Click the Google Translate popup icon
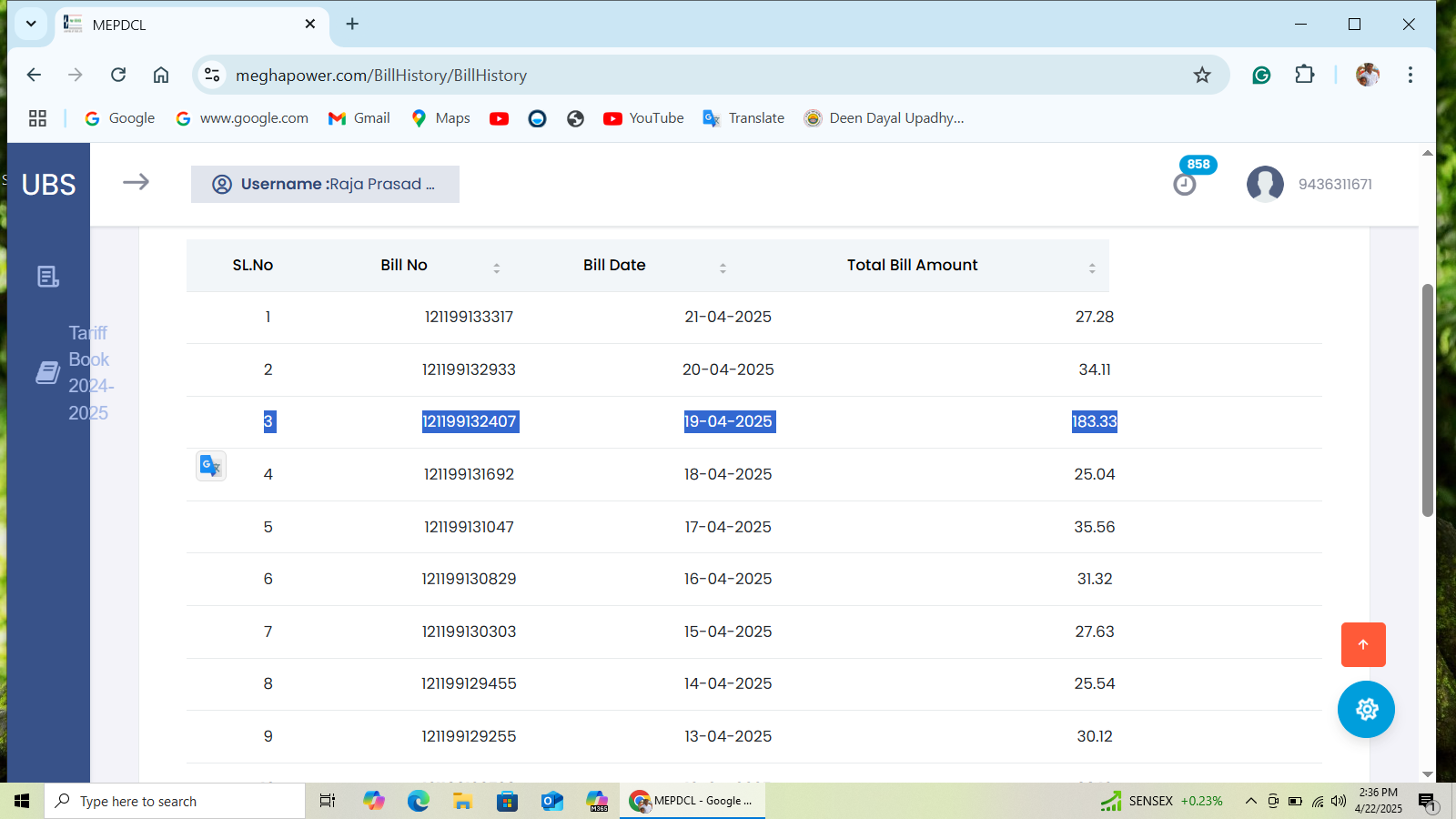 click(211, 466)
